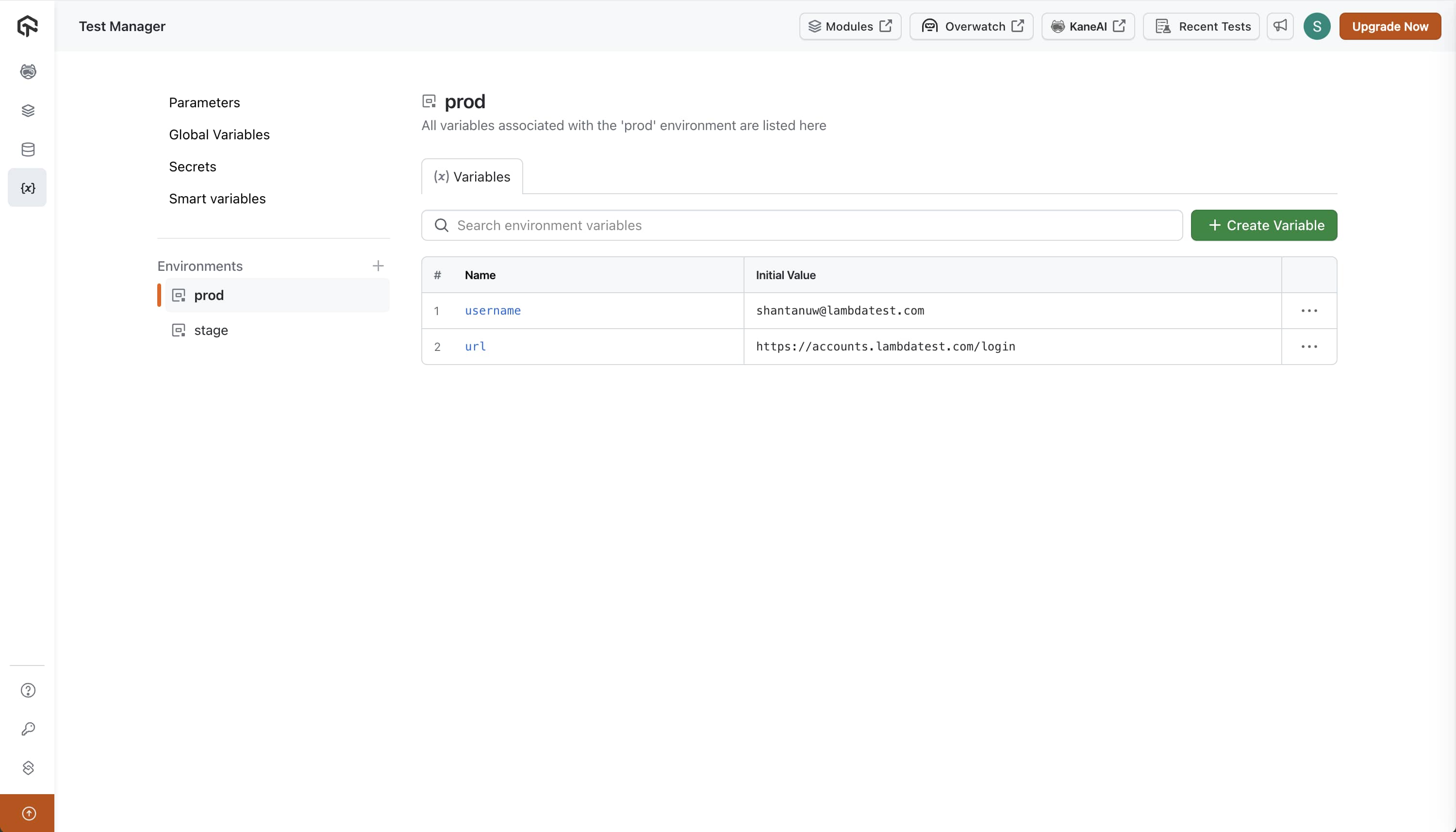Click the 'prod' environment description text

point(624,126)
